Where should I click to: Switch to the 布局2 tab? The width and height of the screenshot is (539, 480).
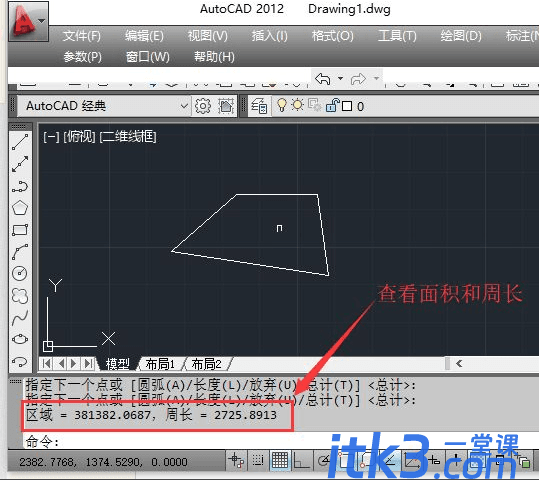207,364
